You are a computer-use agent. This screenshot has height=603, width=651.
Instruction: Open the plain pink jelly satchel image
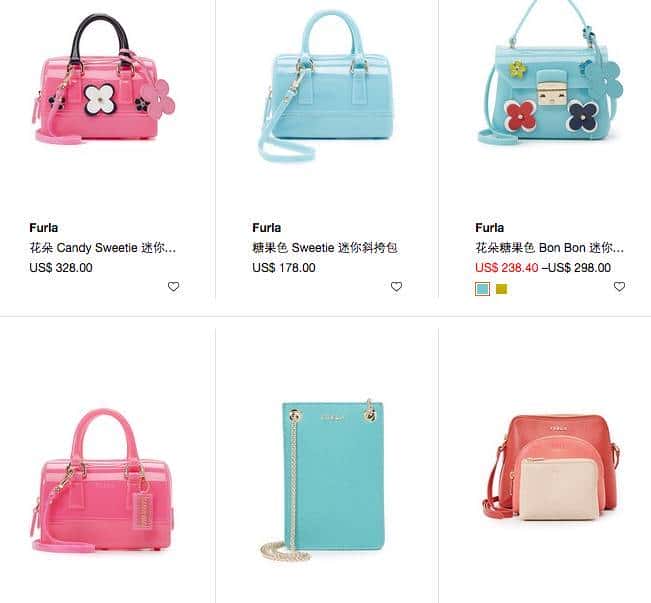point(103,480)
